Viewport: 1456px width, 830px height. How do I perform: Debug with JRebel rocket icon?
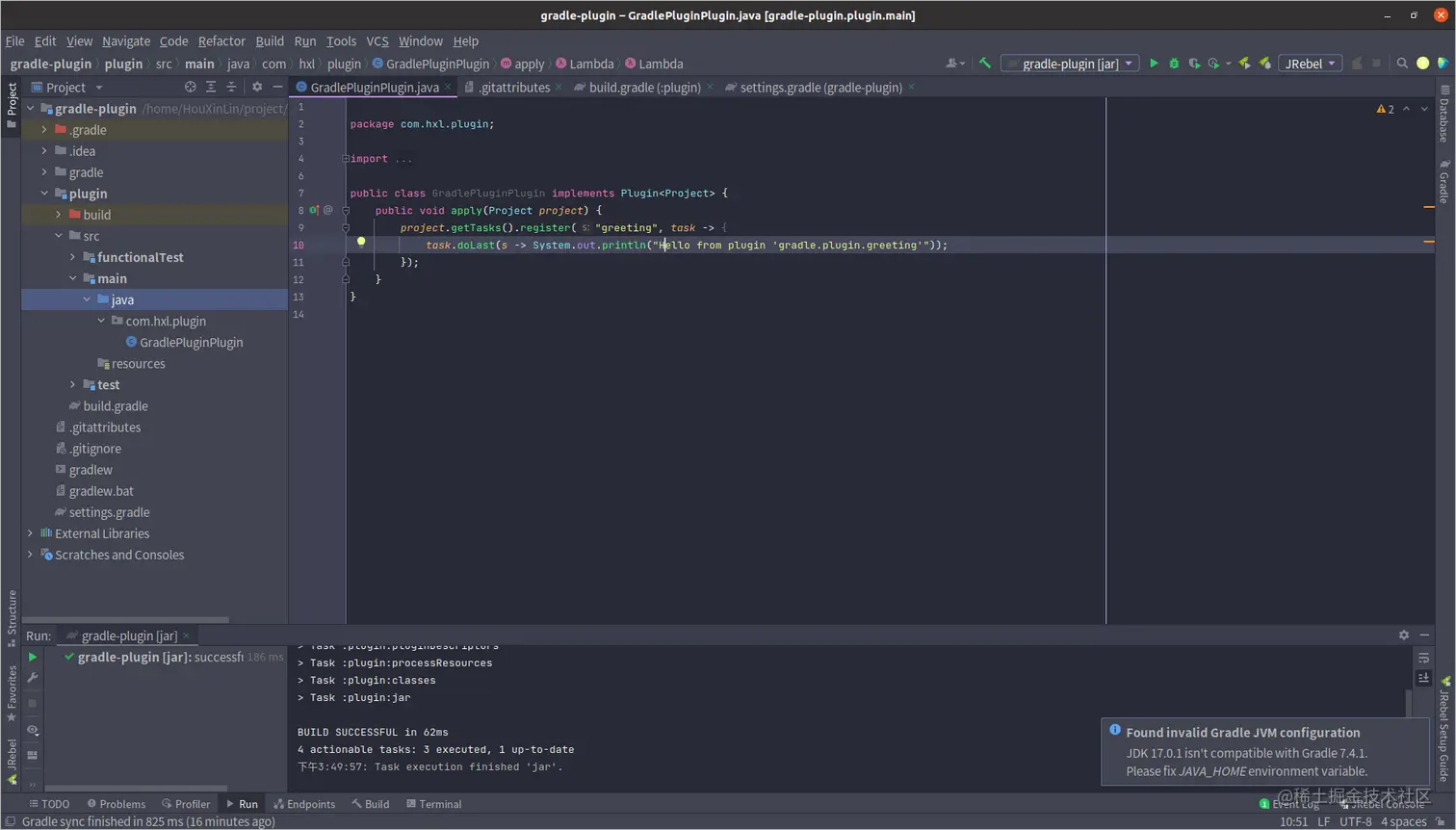1265,64
